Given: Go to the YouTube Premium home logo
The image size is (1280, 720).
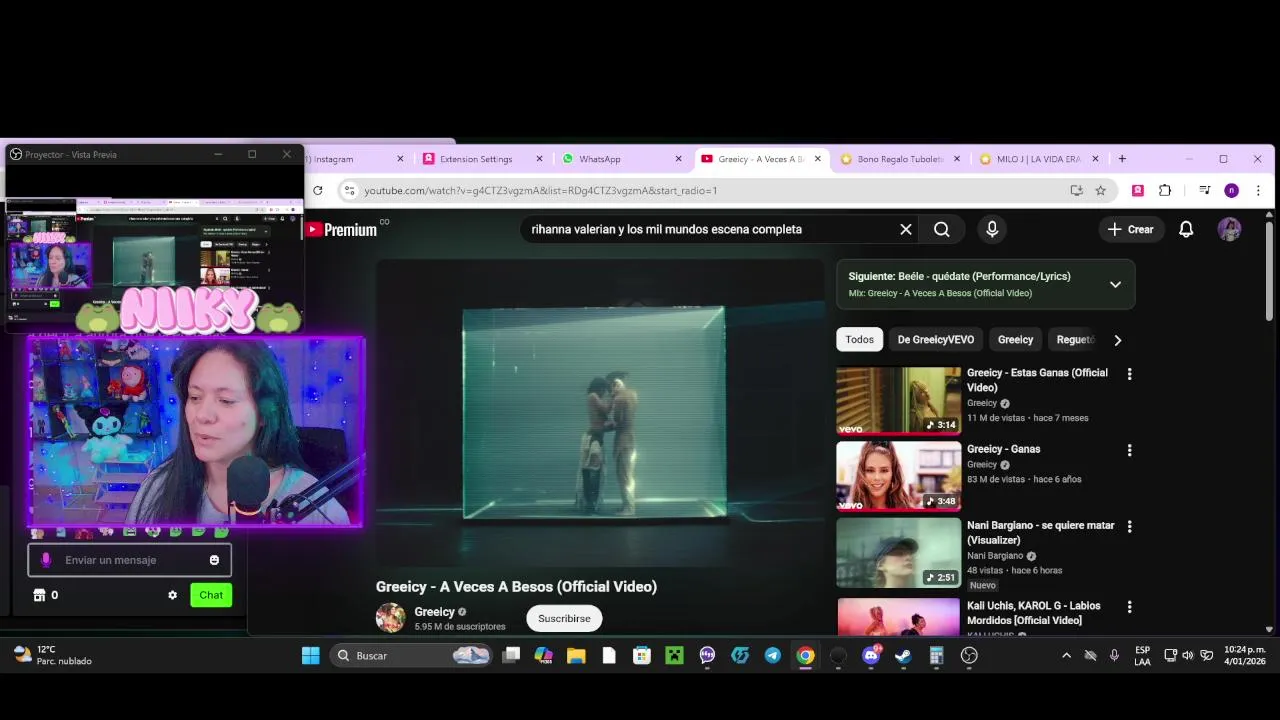Looking at the screenshot, I should coord(342,230).
